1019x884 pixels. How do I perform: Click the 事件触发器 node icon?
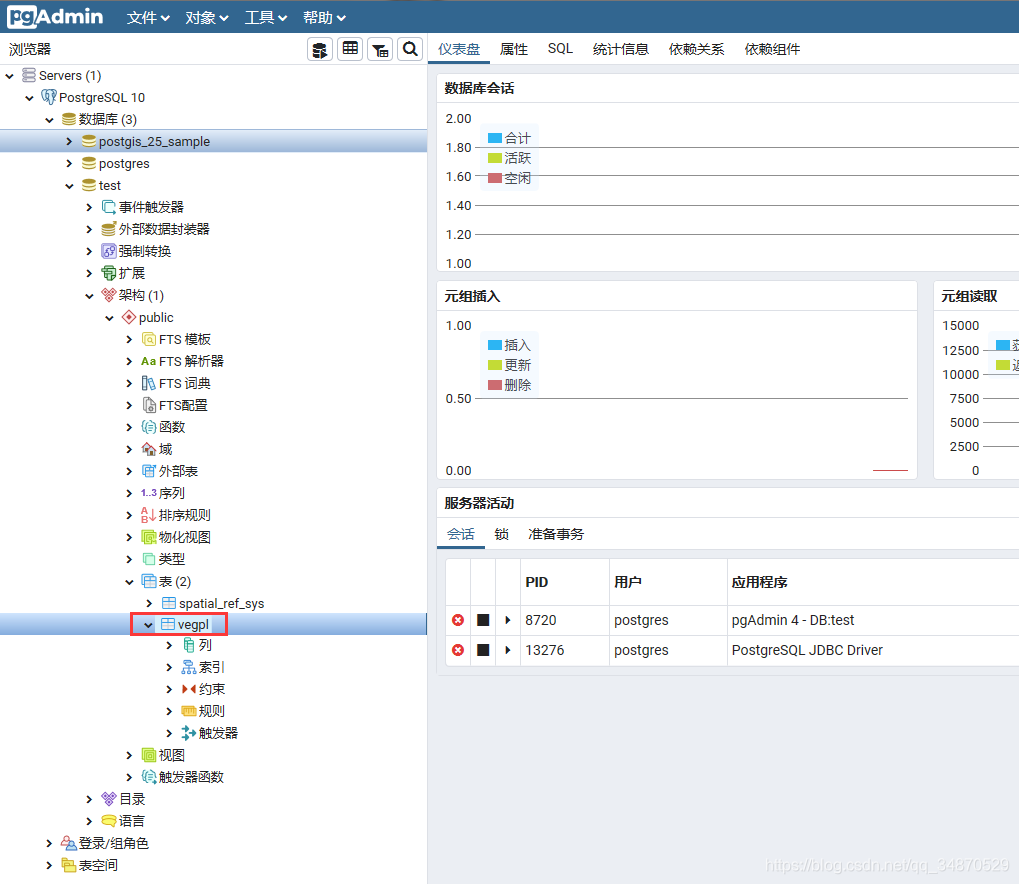coord(109,207)
